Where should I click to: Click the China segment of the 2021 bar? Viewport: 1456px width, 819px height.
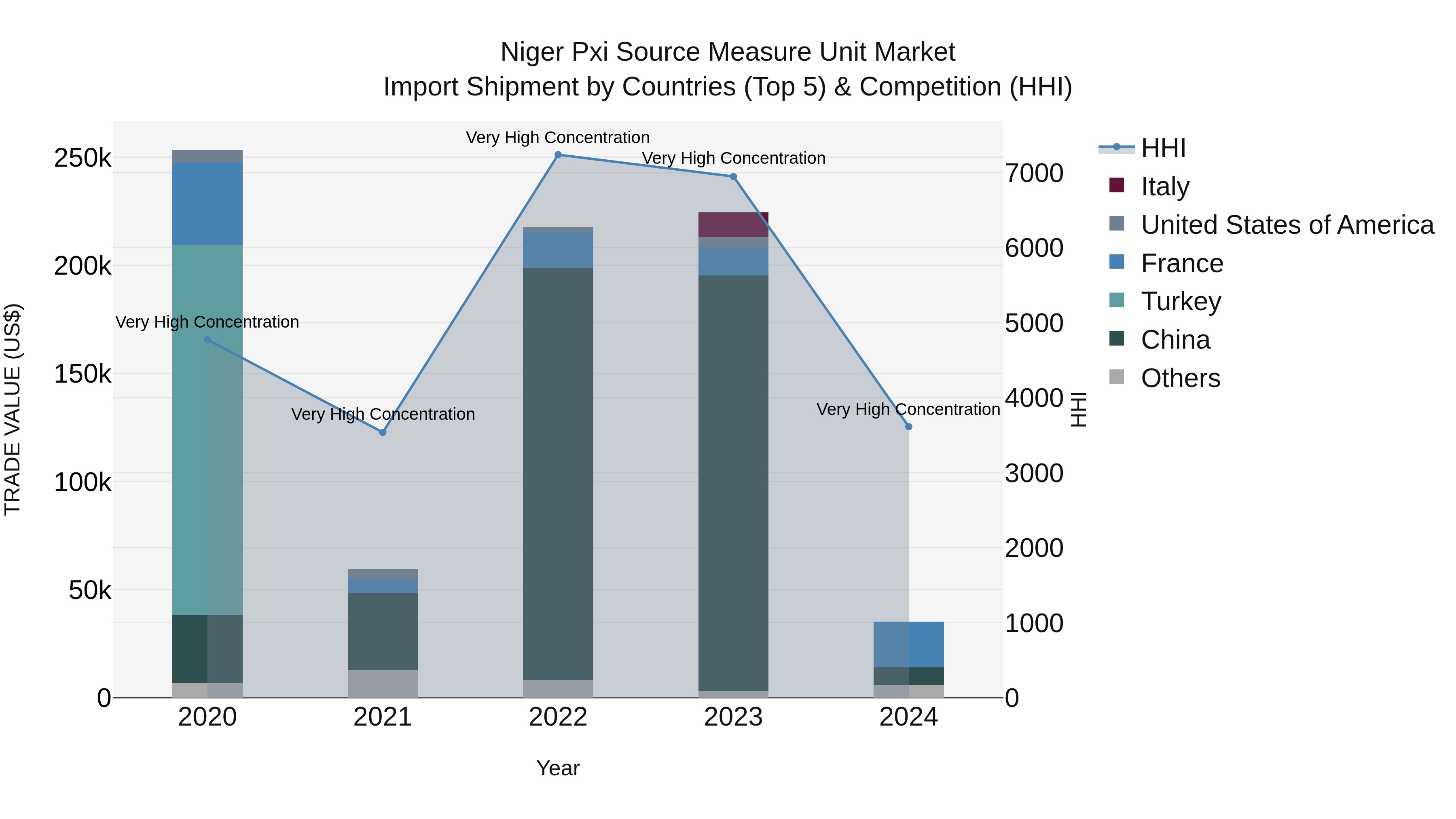pyautogui.click(x=383, y=631)
